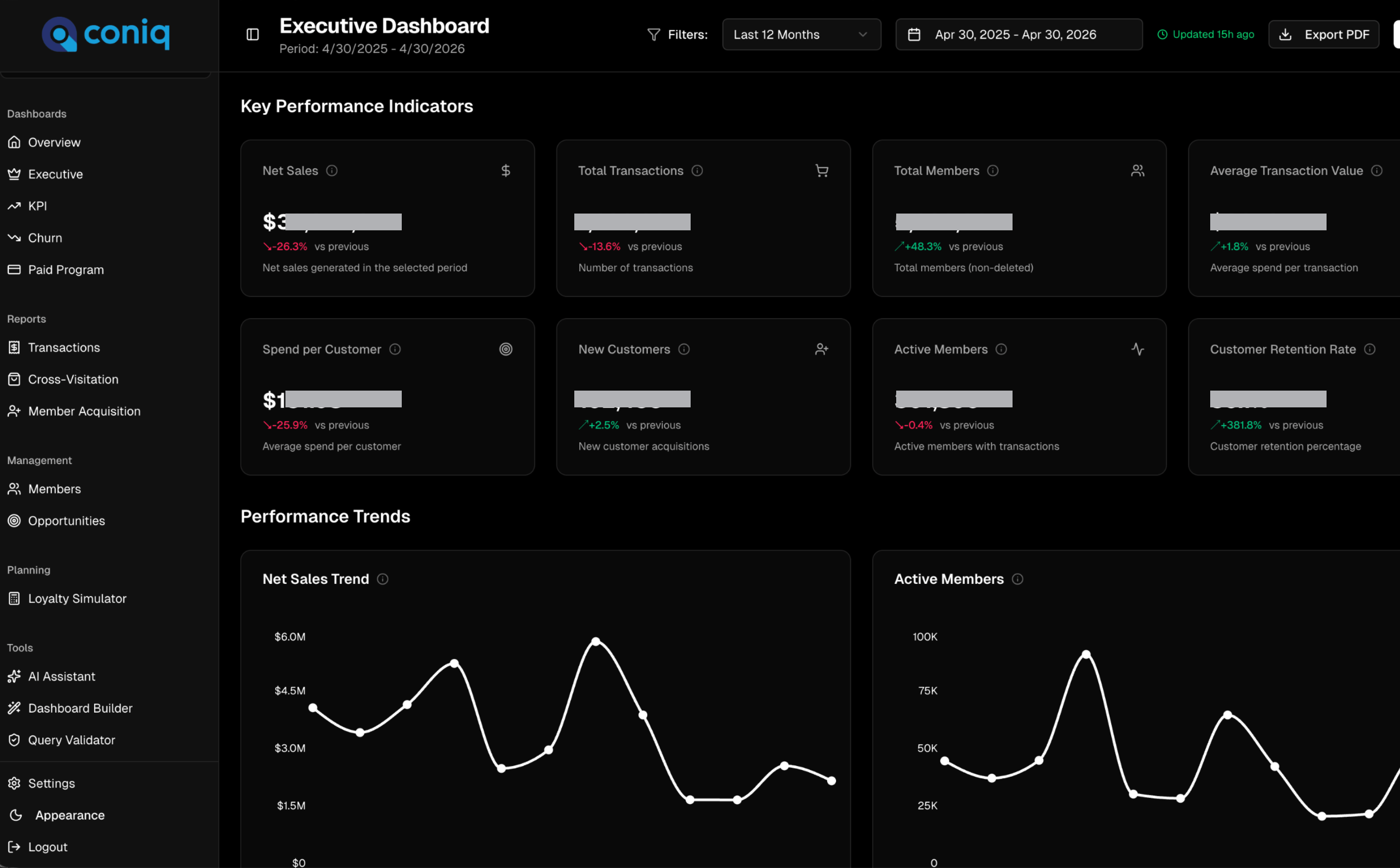Export dashboard via Export PDF button

click(1324, 35)
